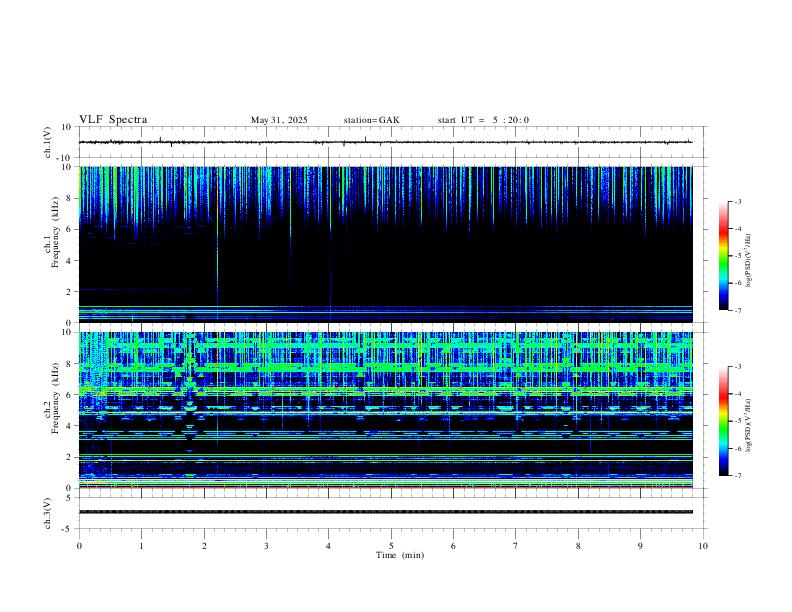Click time axis tick label "7"
Viewport: 792px width, 612px height.
516,546
